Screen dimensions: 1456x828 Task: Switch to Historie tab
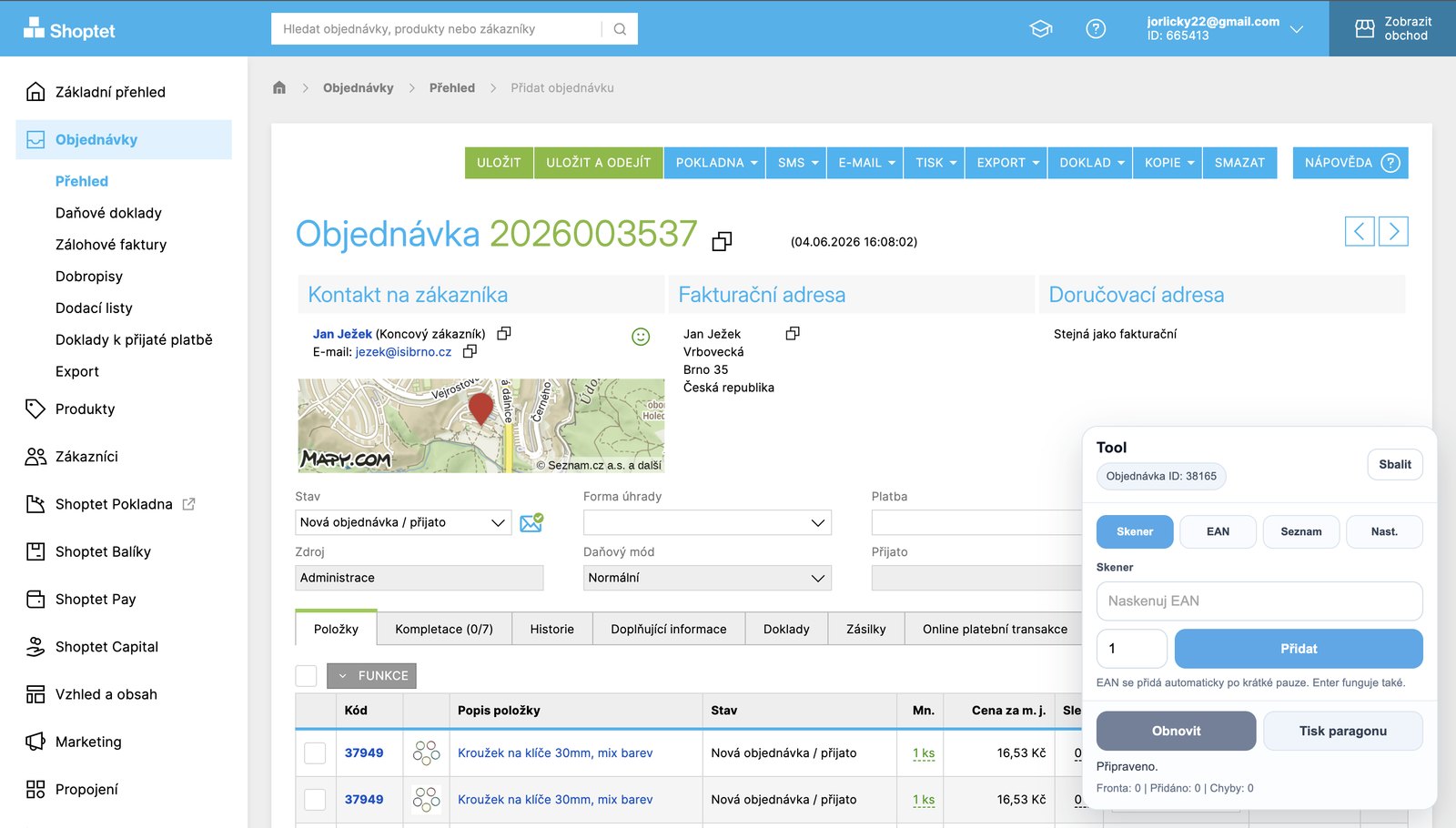click(x=552, y=629)
